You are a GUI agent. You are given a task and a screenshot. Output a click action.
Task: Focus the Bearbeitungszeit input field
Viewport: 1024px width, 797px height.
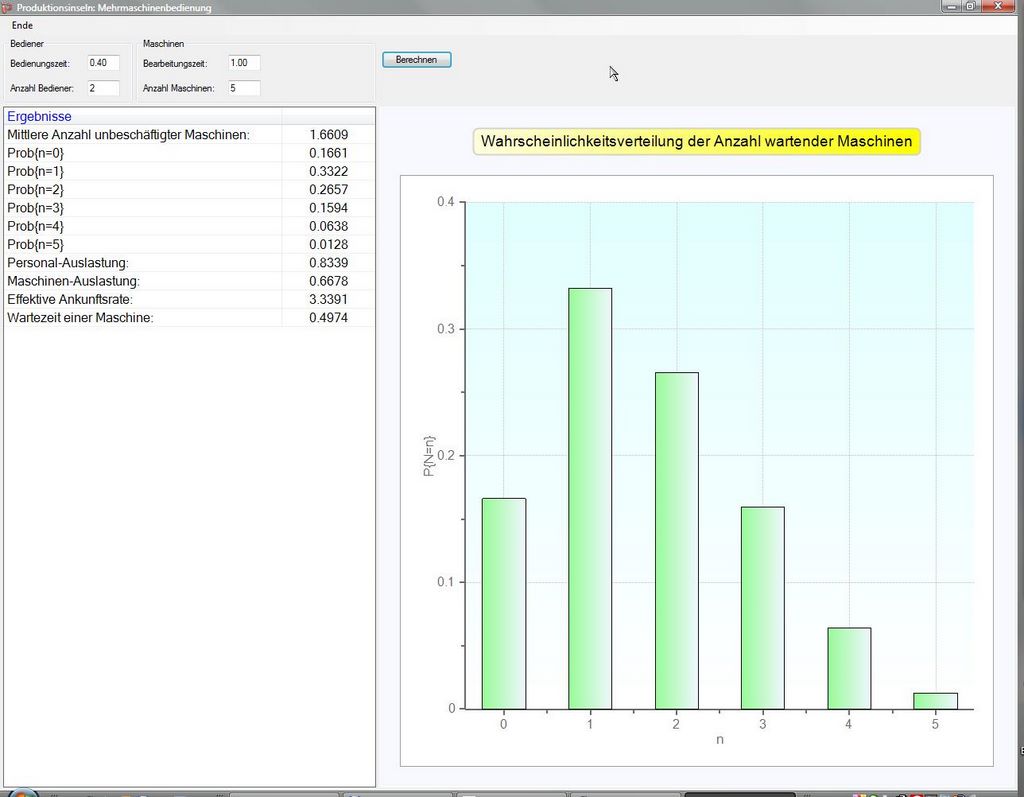tap(244, 63)
